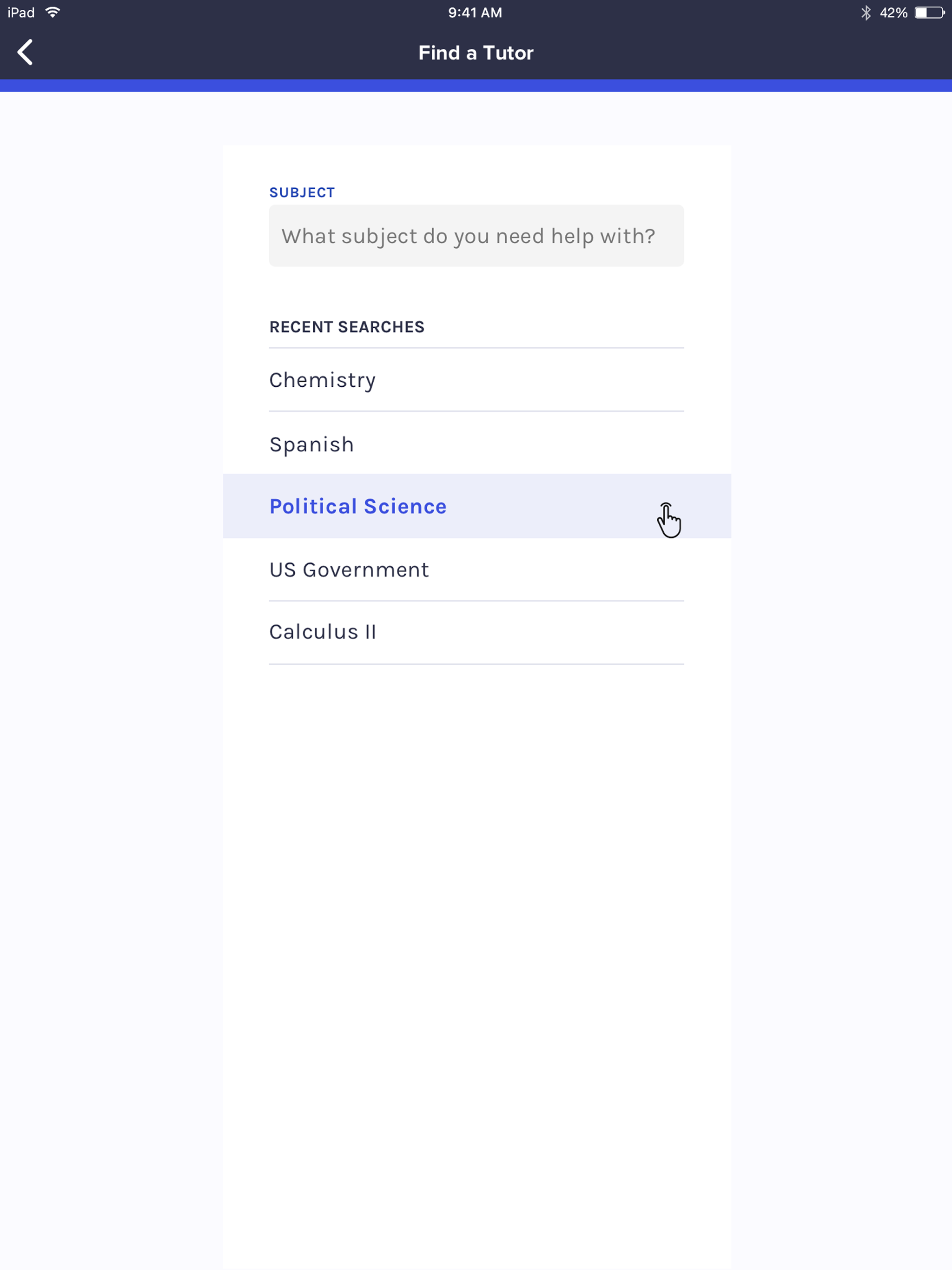Viewport: 952px width, 1270px height.
Task: Tap the Wi-Fi icon in the status bar
Action: (x=53, y=12)
